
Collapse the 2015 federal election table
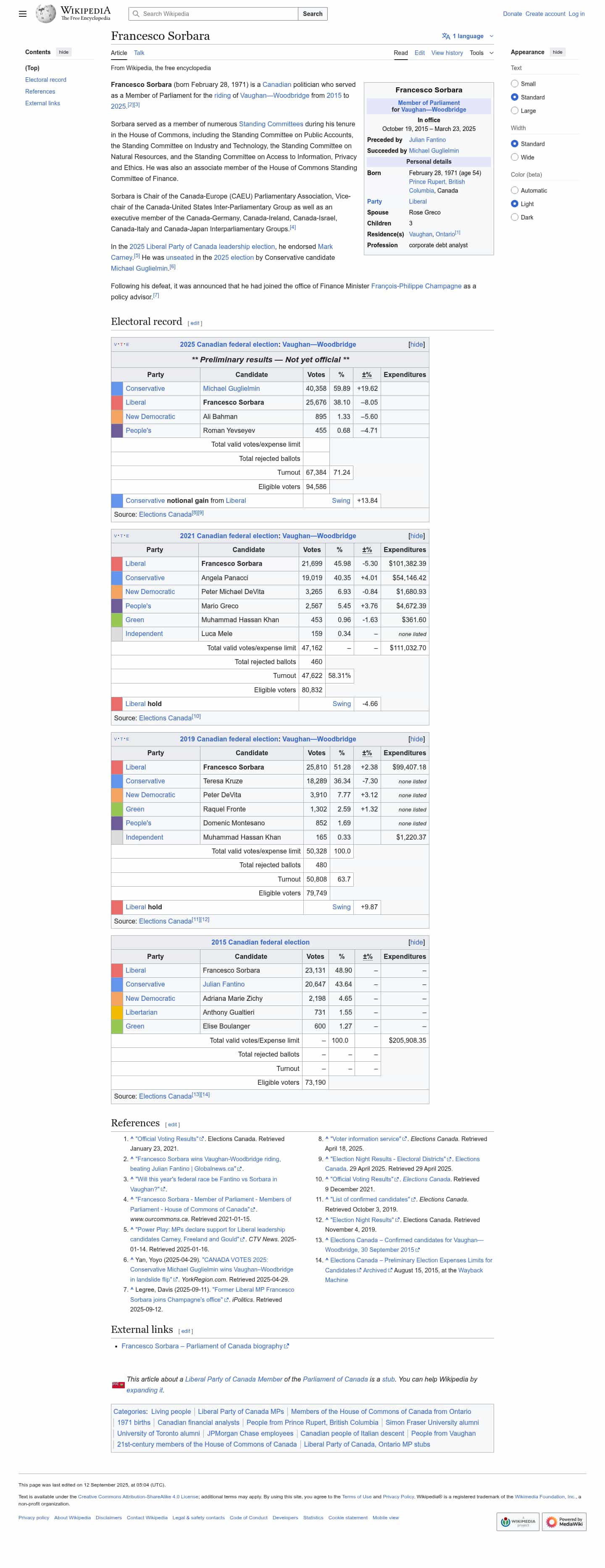[417, 942]
